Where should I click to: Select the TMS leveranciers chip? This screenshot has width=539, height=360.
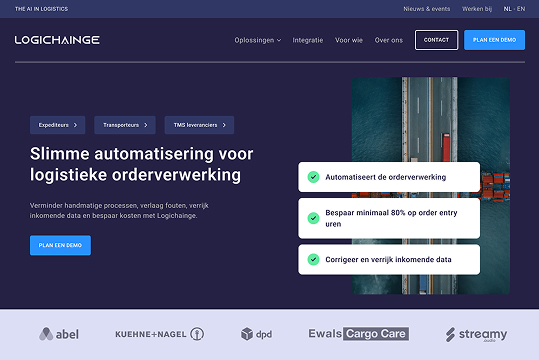click(x=199, y=125)
